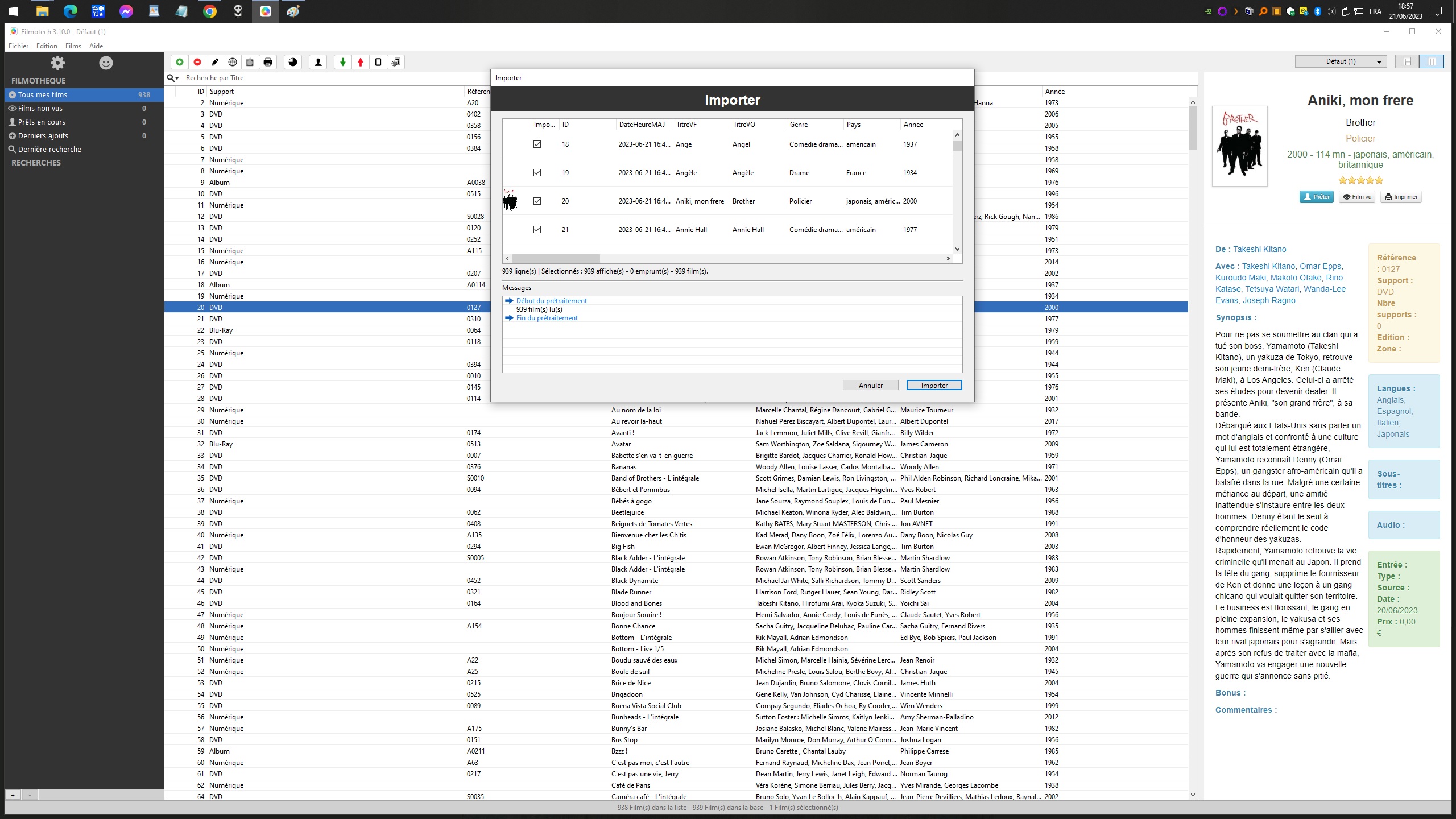This screenshot has height=819, width=1456.
Task: Click the printer toolbar icon
Action: (x=268, y=62)
